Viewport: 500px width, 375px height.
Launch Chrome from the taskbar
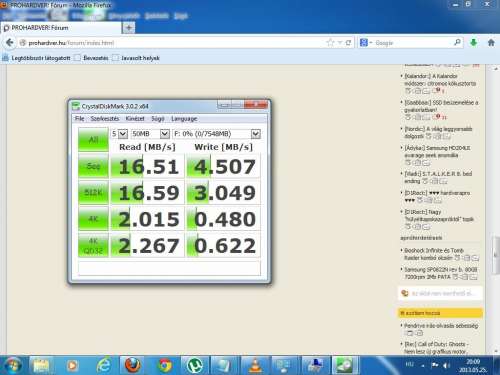click(x=165, y=365)
